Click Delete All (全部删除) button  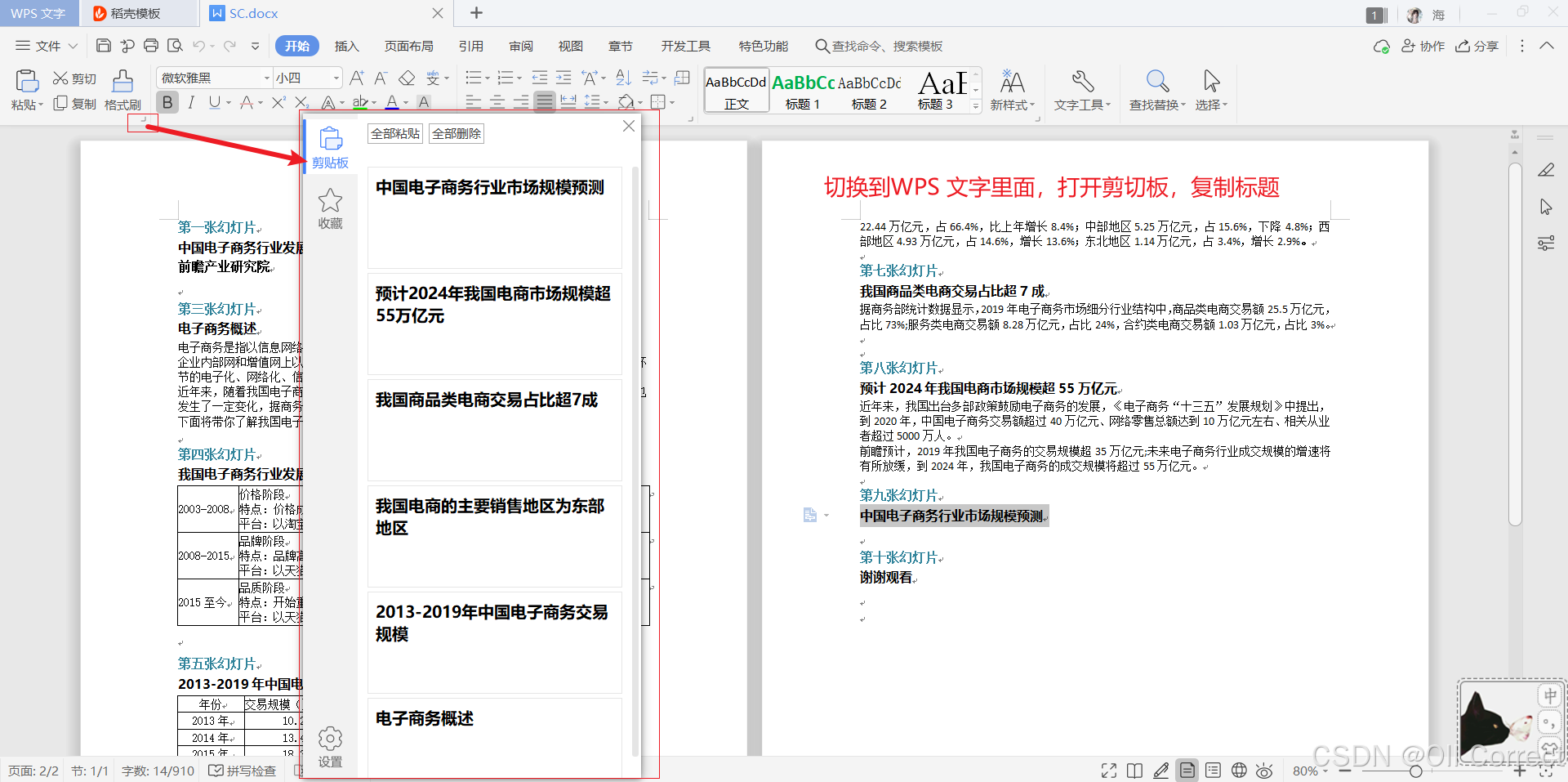pos(457,133)
